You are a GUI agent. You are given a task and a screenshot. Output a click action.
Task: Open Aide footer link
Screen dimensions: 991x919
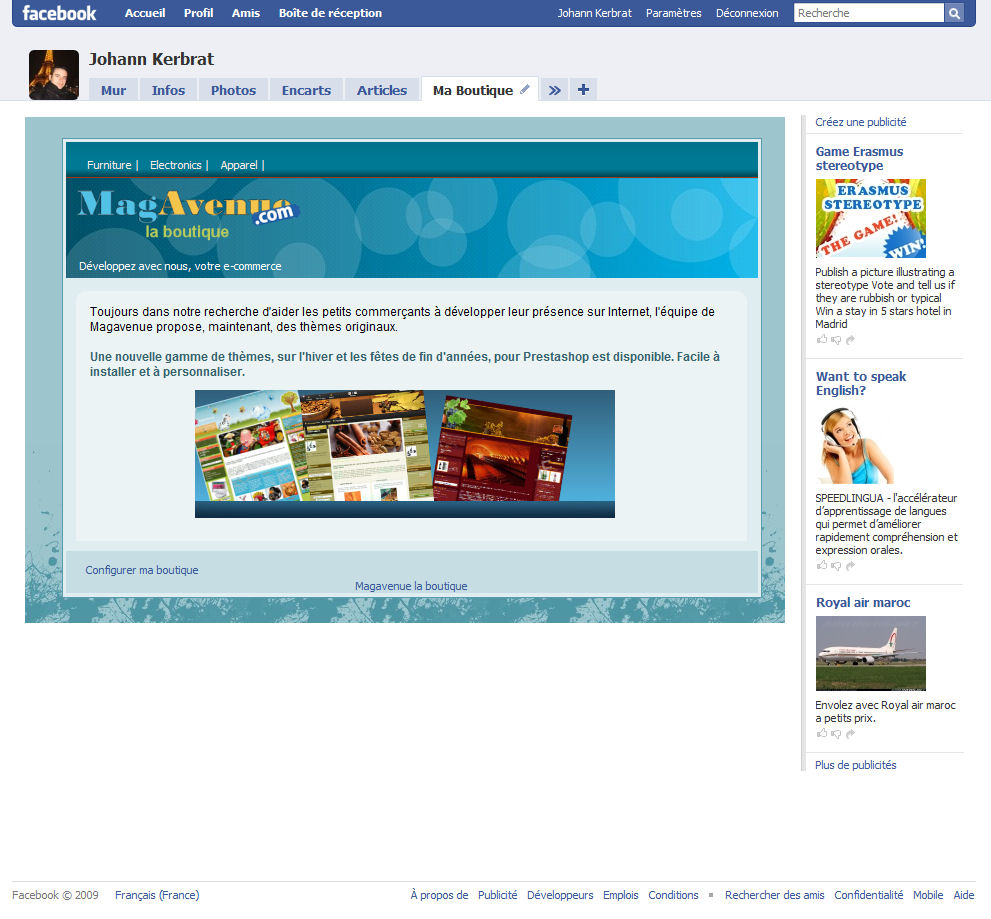click(964, 895)
